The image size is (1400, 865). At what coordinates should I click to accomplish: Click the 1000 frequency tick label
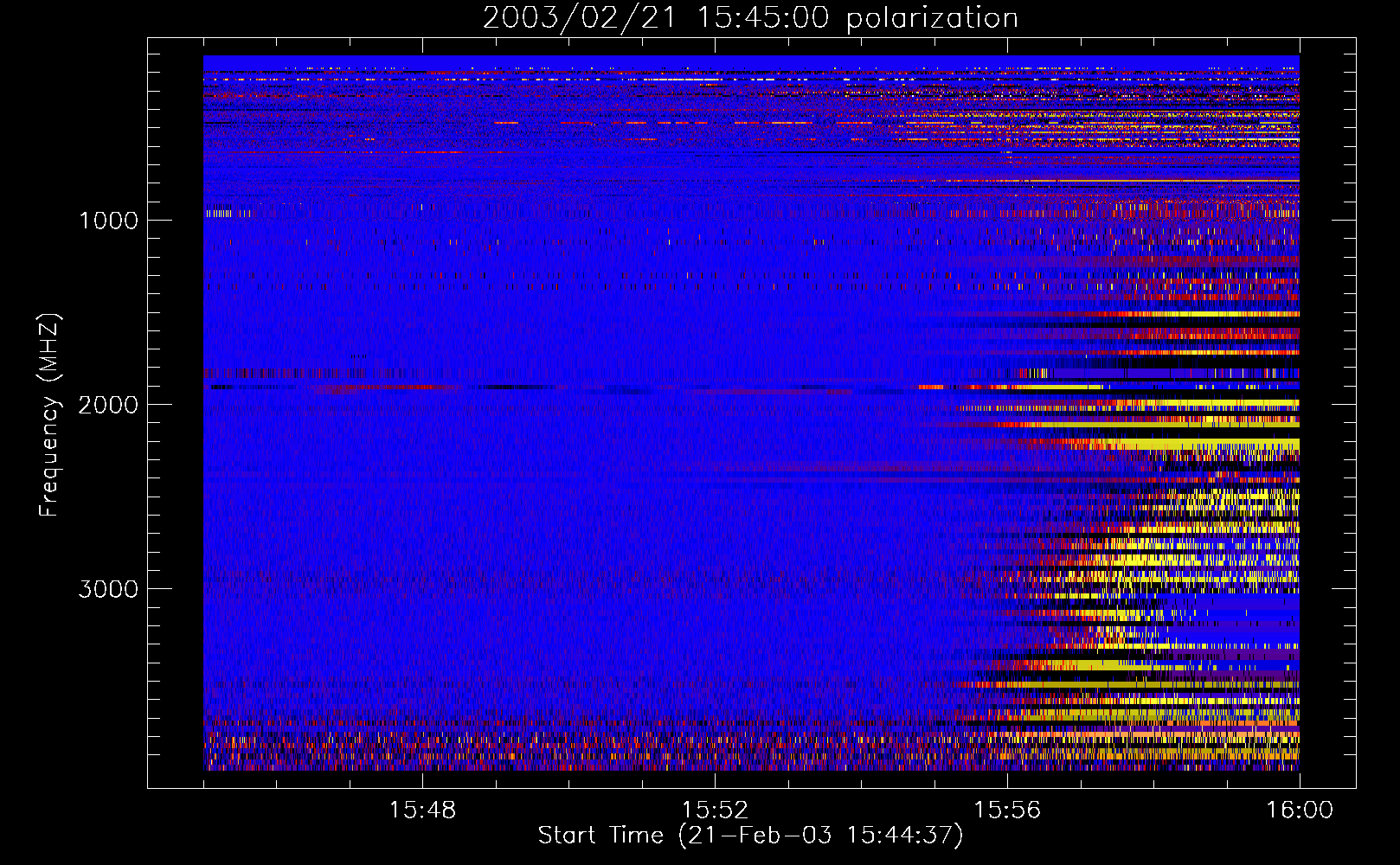pos(108,221)
